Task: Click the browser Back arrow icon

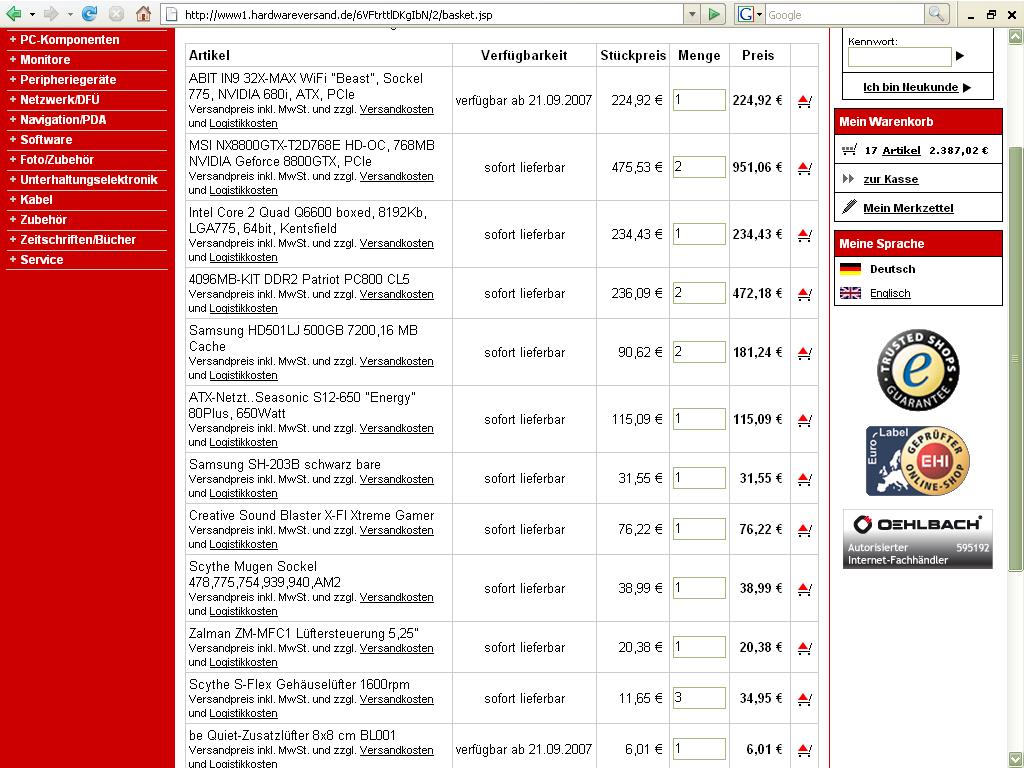Action: [x=14, y=14]
